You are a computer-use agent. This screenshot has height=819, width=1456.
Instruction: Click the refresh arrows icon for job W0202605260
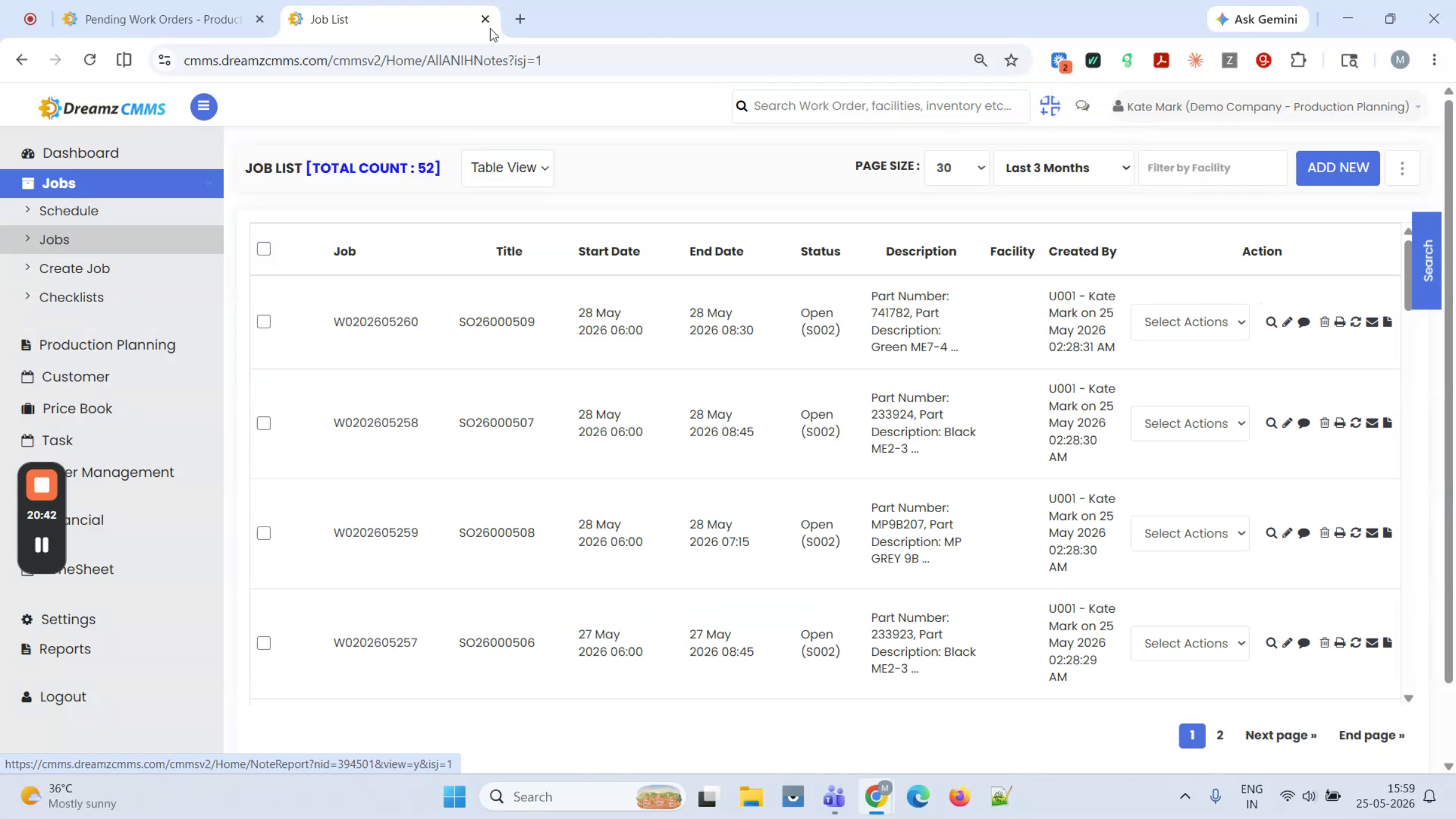[1356, 322]
